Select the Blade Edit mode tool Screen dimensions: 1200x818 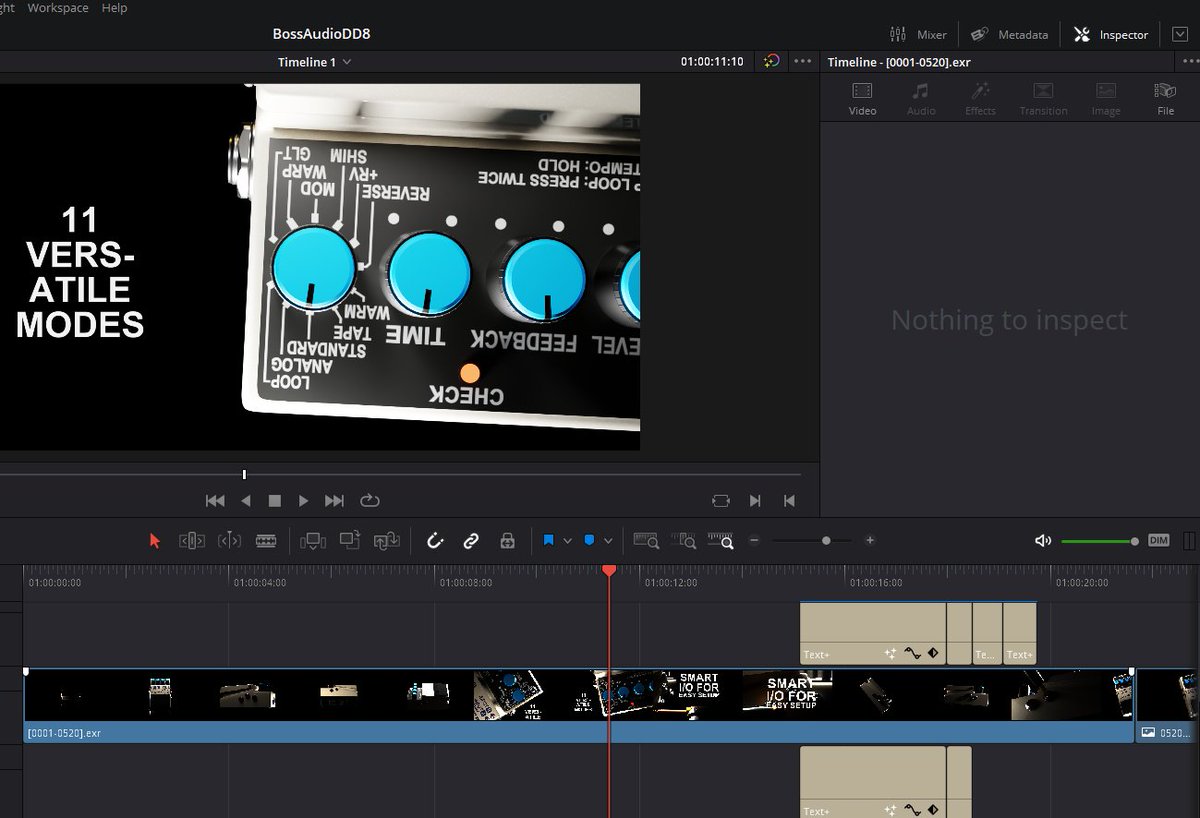click(x=266, y=541)
